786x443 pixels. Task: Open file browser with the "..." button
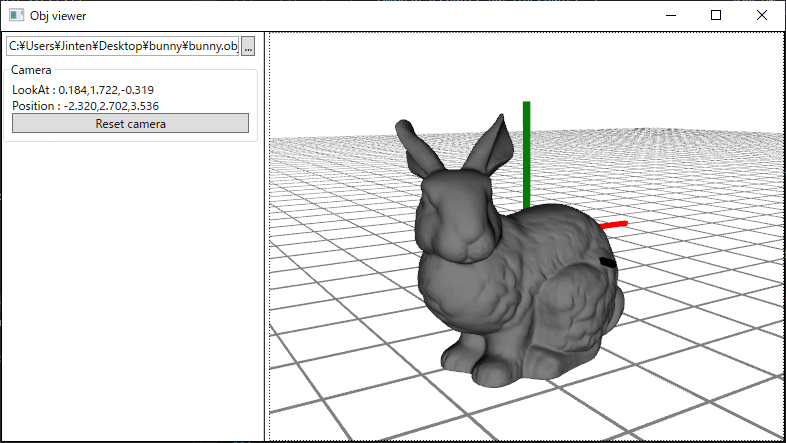point(248,46)
